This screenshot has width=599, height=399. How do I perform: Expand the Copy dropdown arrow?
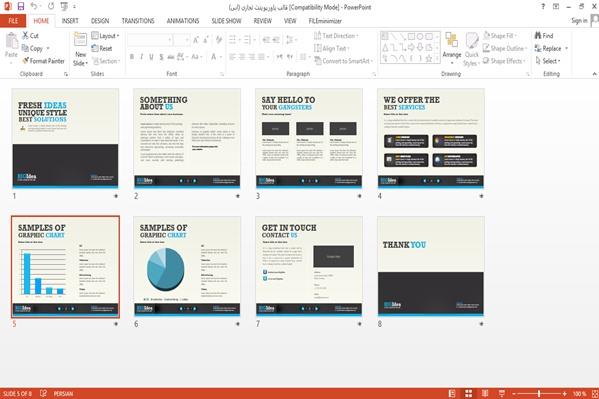(x=48, y=48)
